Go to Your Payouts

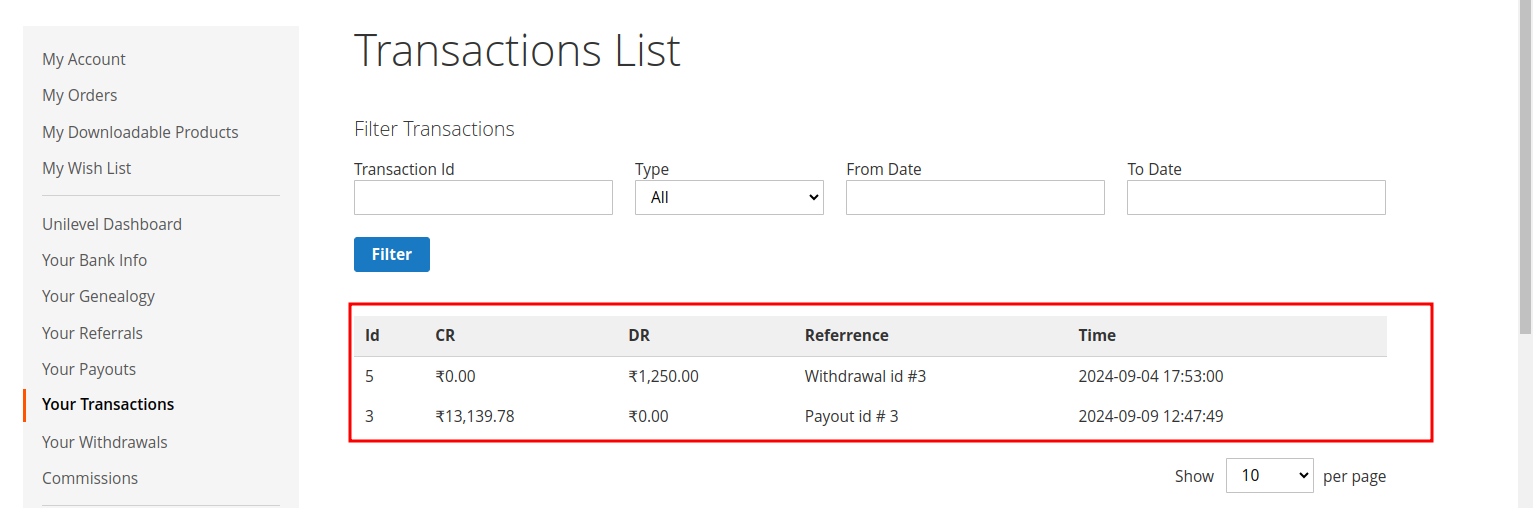(89, 369)
